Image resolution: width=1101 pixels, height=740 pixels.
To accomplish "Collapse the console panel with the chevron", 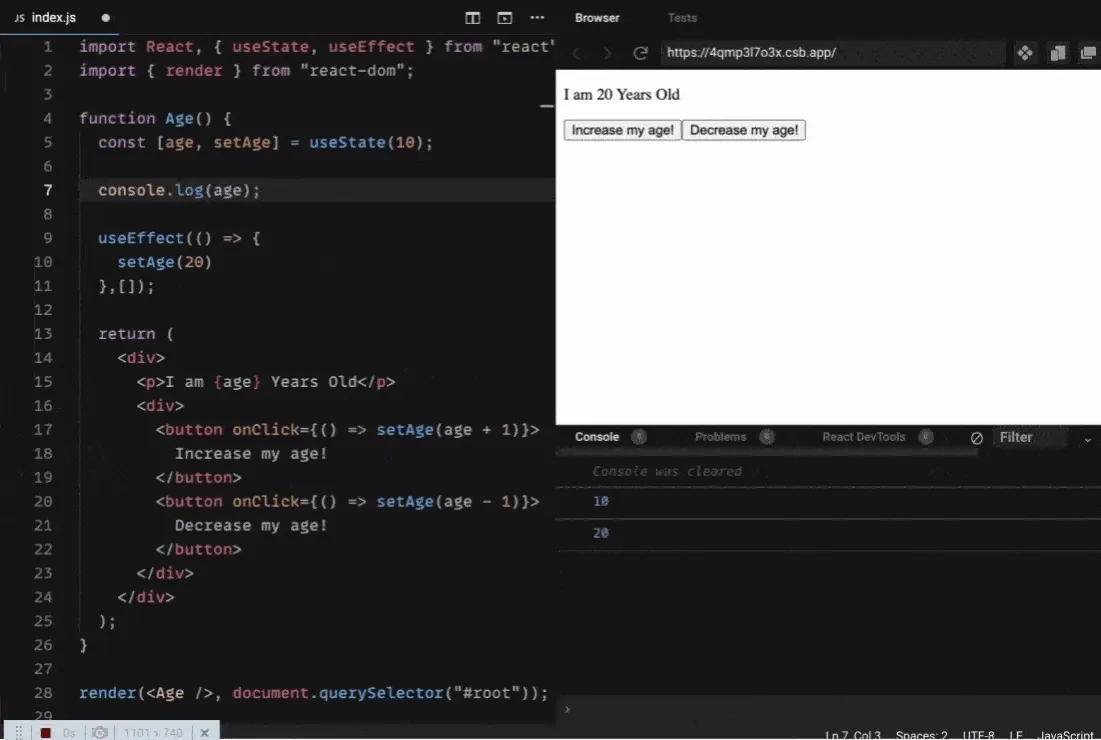I will click(1088, 440).
